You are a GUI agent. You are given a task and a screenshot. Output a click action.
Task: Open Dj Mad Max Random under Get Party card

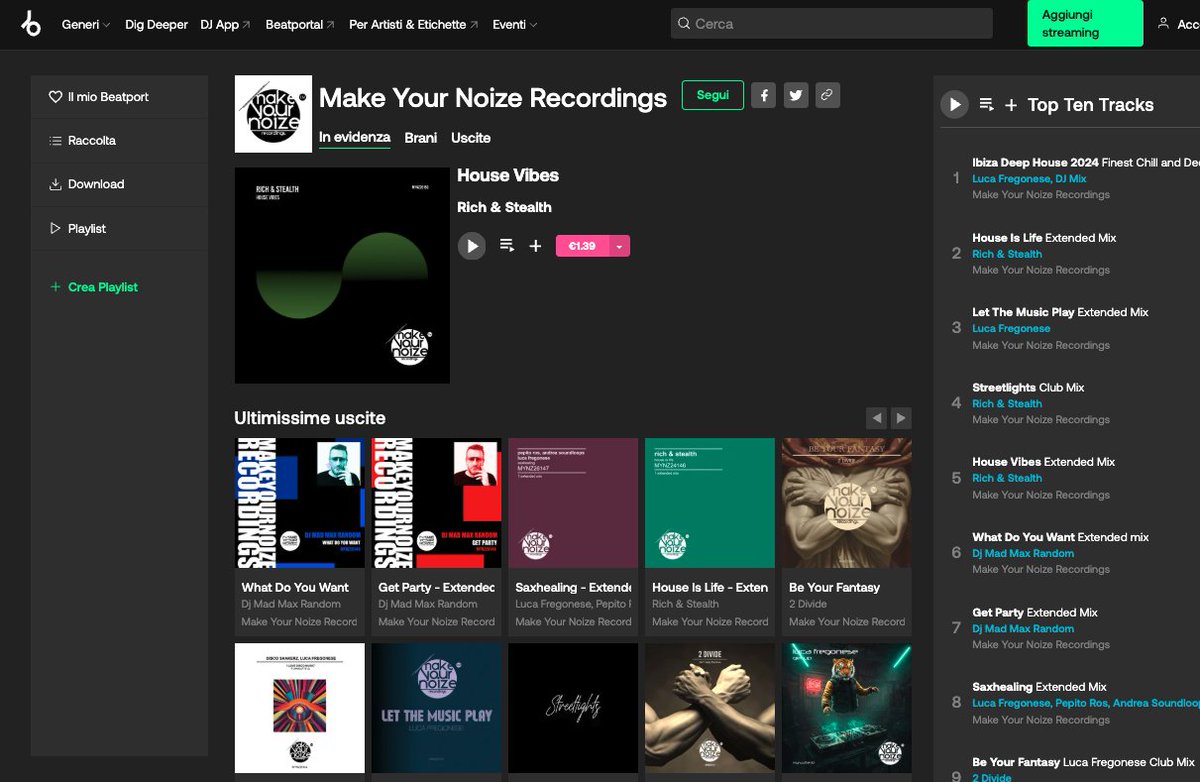[428, 604]
